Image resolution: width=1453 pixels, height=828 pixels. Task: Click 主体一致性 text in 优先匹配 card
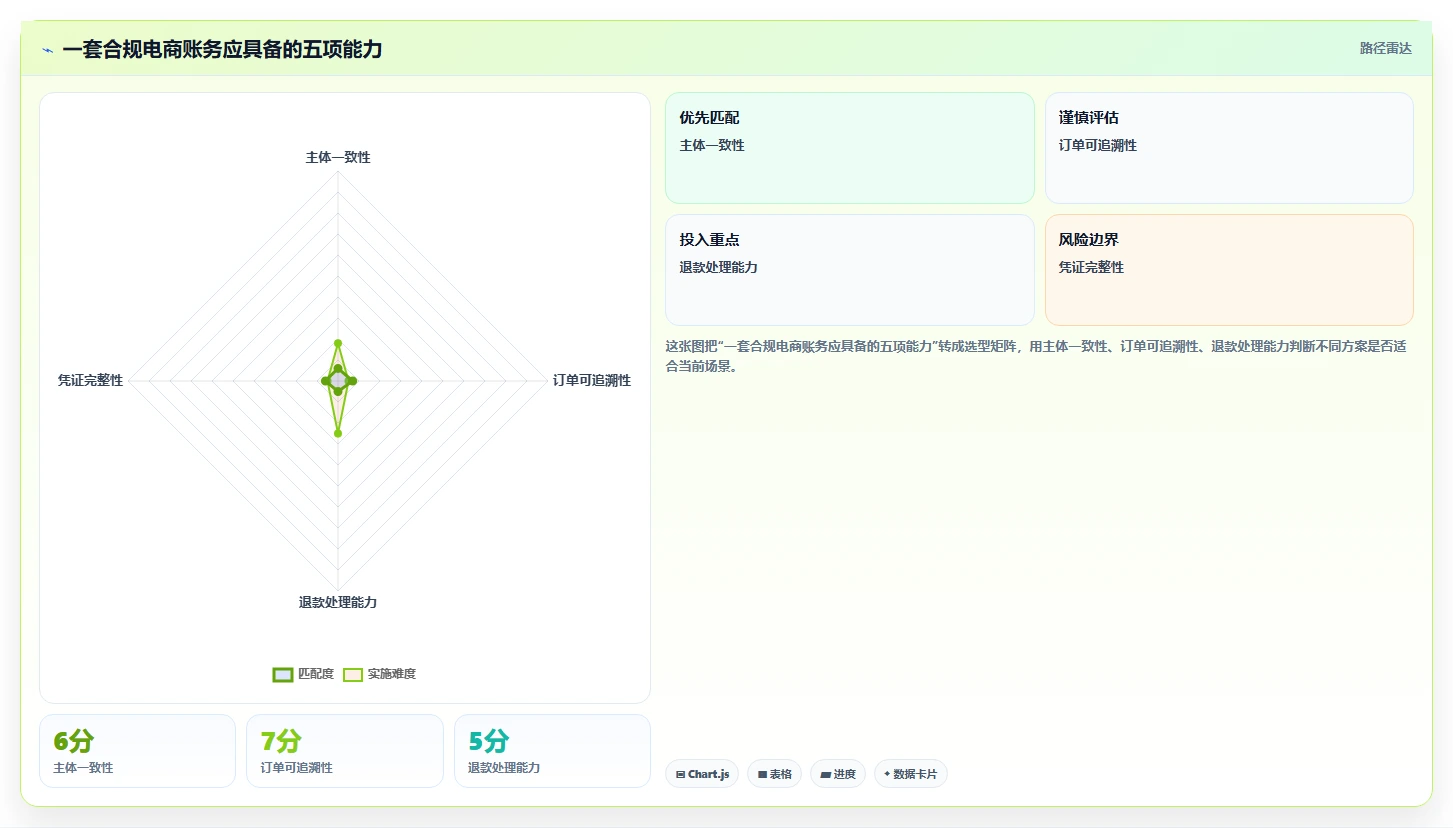pos(712,145)
